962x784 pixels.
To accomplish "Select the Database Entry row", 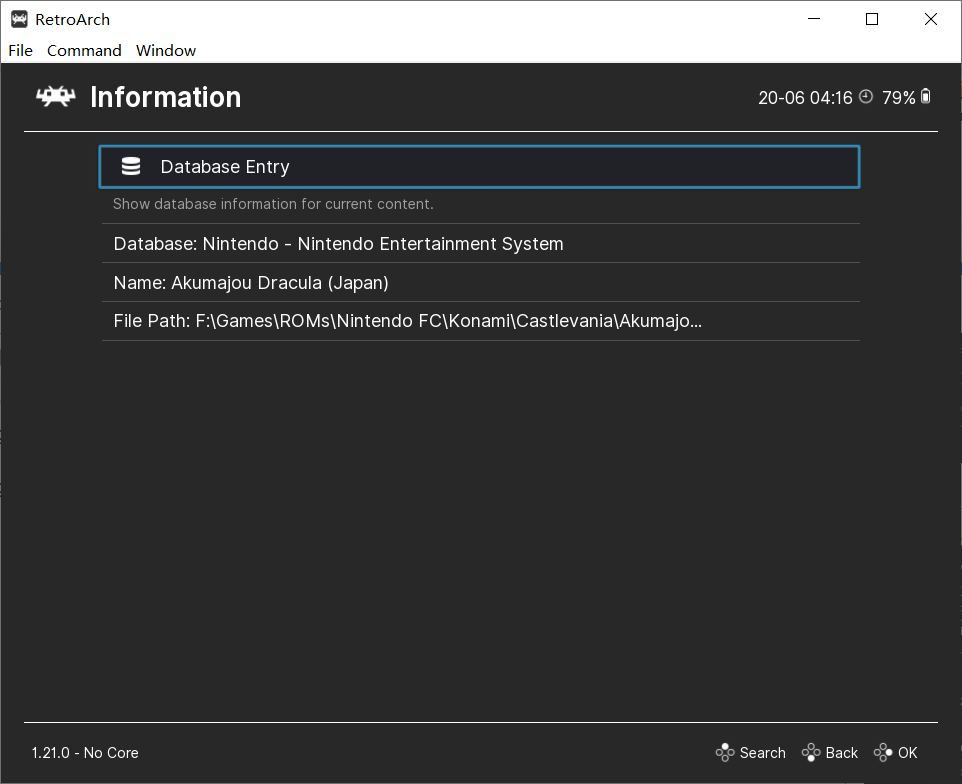I will (479, 167).
